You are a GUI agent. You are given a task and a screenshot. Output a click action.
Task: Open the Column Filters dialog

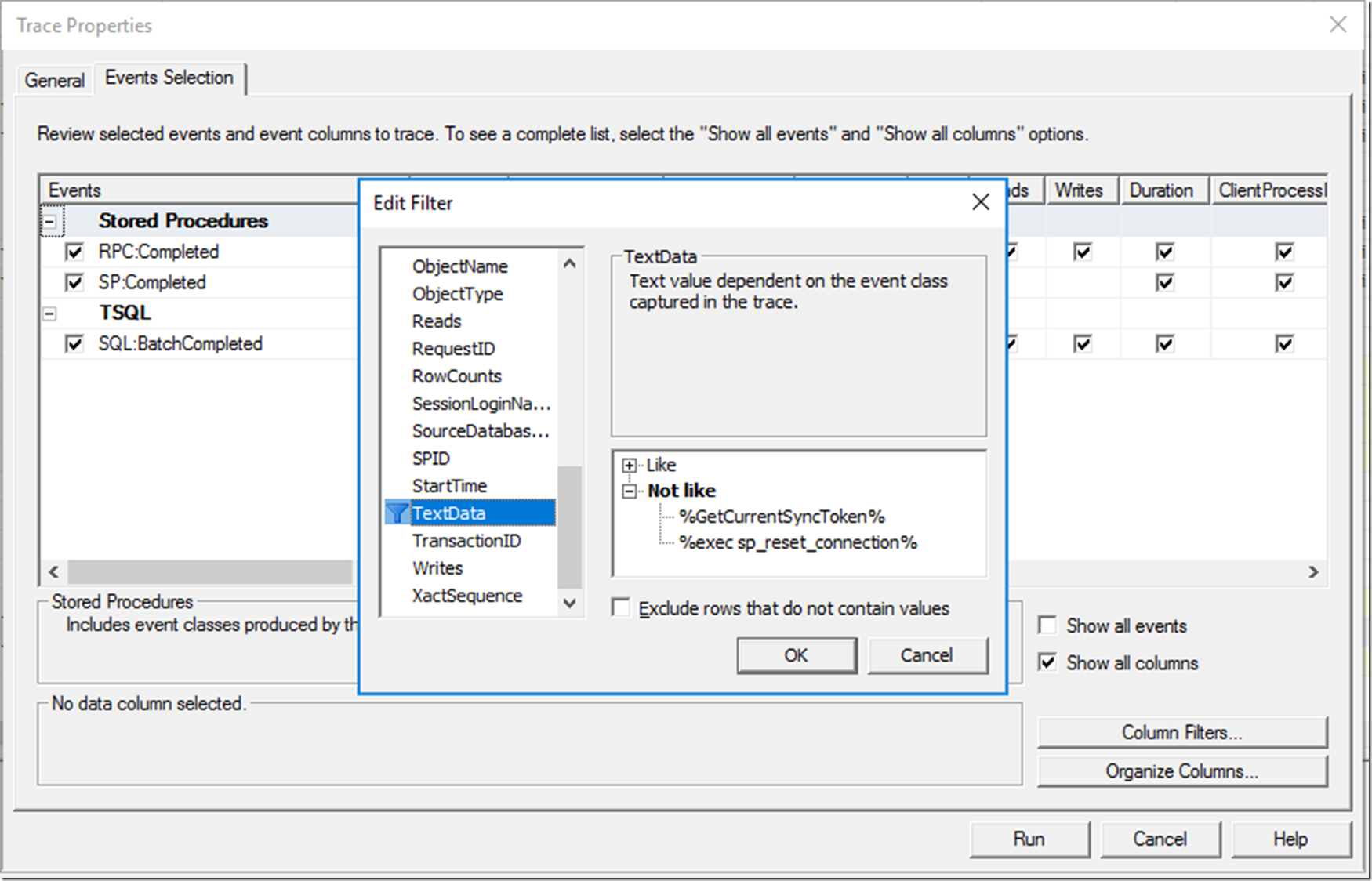point(1181,732)
